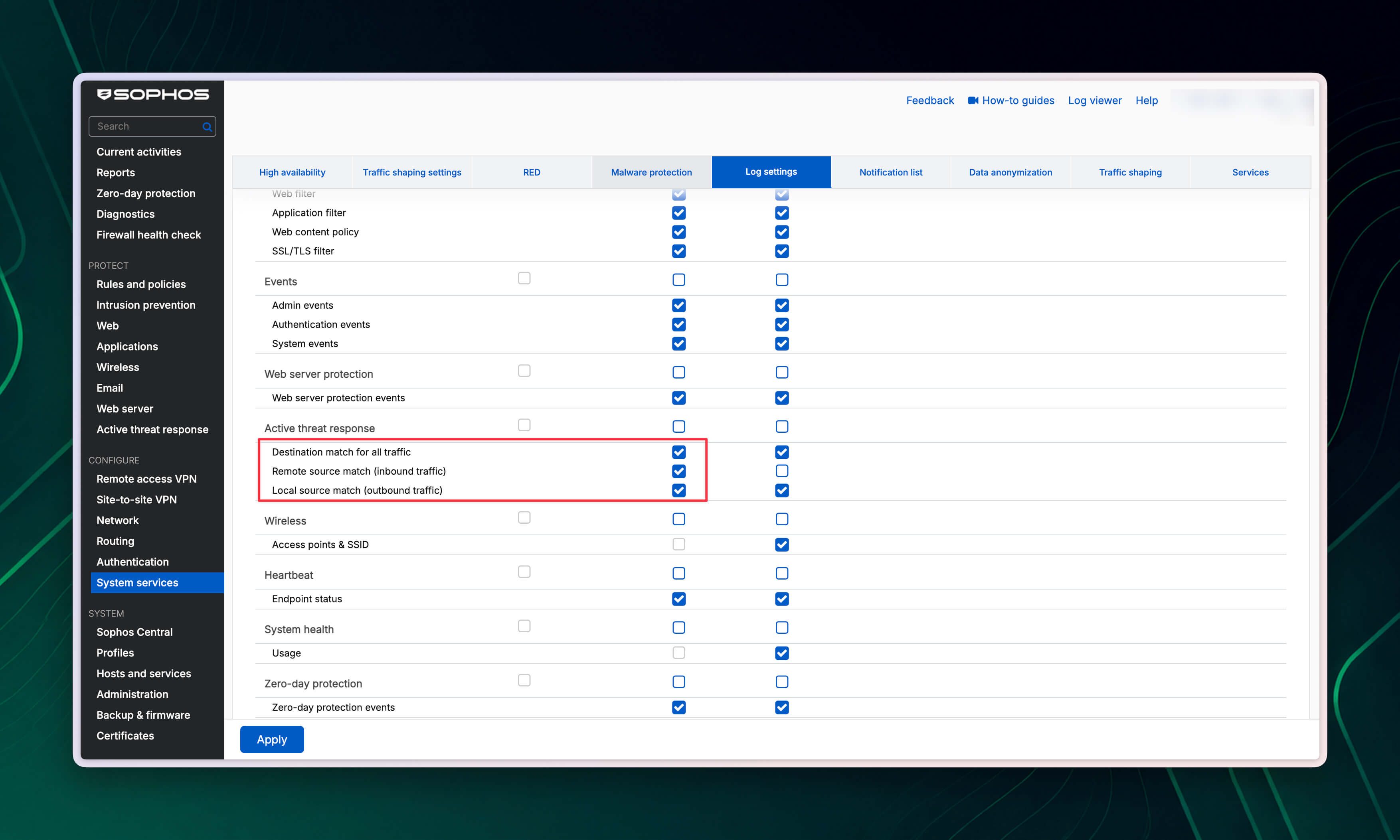Uncheck second checkbox for Zero-day protection events
Screen dimensions: 1400x840
pos(782,708)
